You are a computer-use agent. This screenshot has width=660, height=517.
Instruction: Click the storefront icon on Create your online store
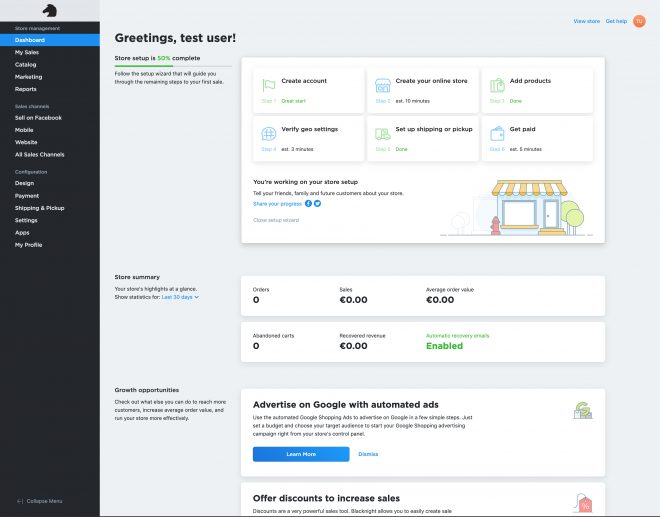[x=383, y=85]
